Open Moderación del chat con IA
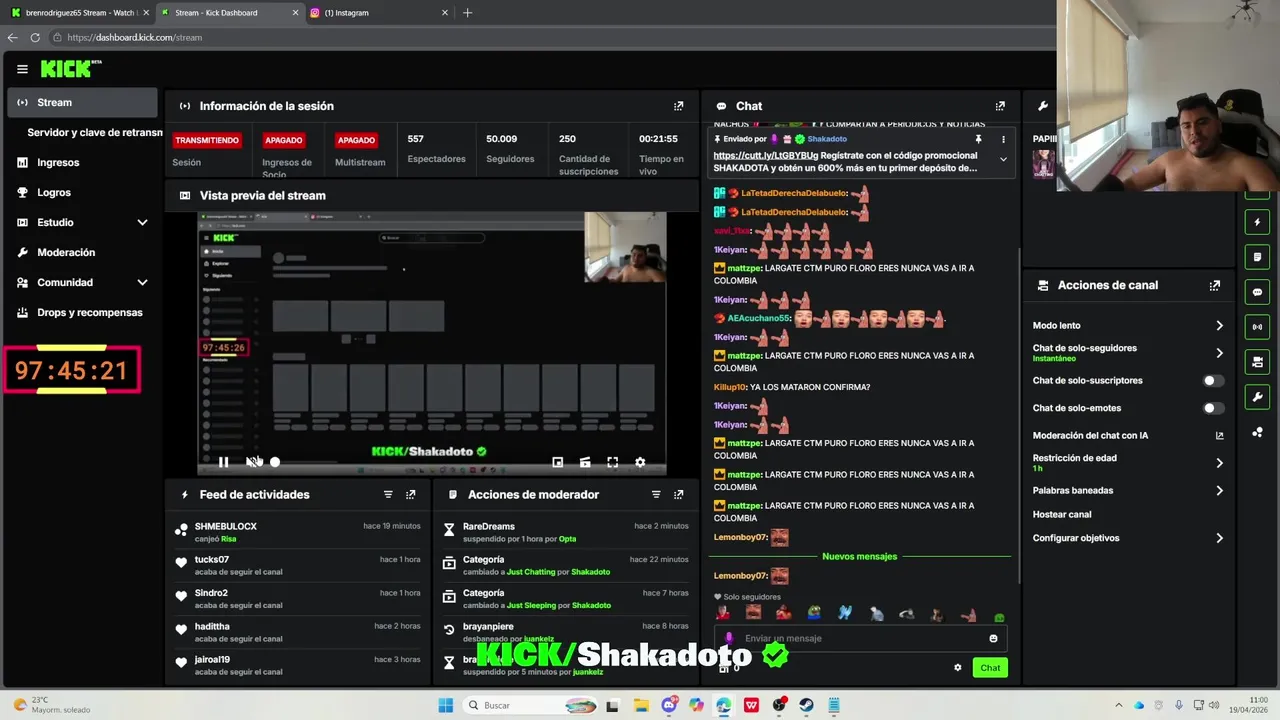The width and height of the screenshot is (1280, 720). click(1128, 436)
